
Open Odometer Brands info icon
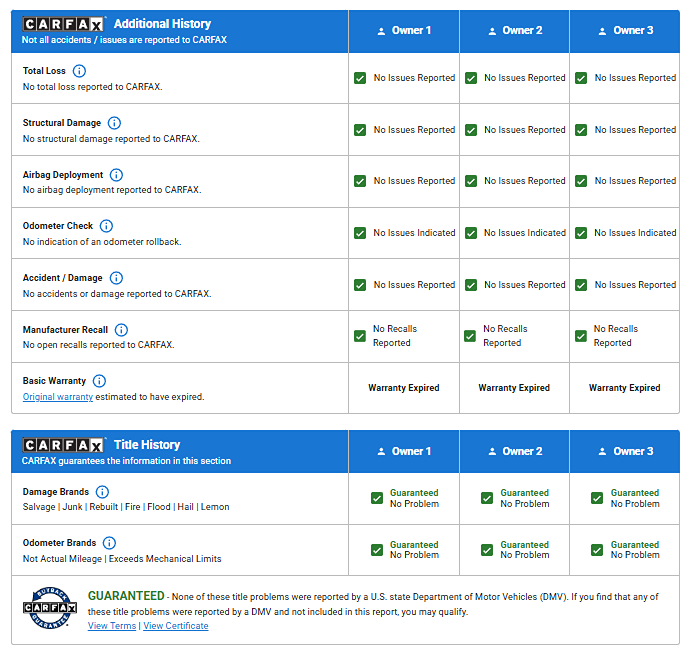tap(109, 543)
